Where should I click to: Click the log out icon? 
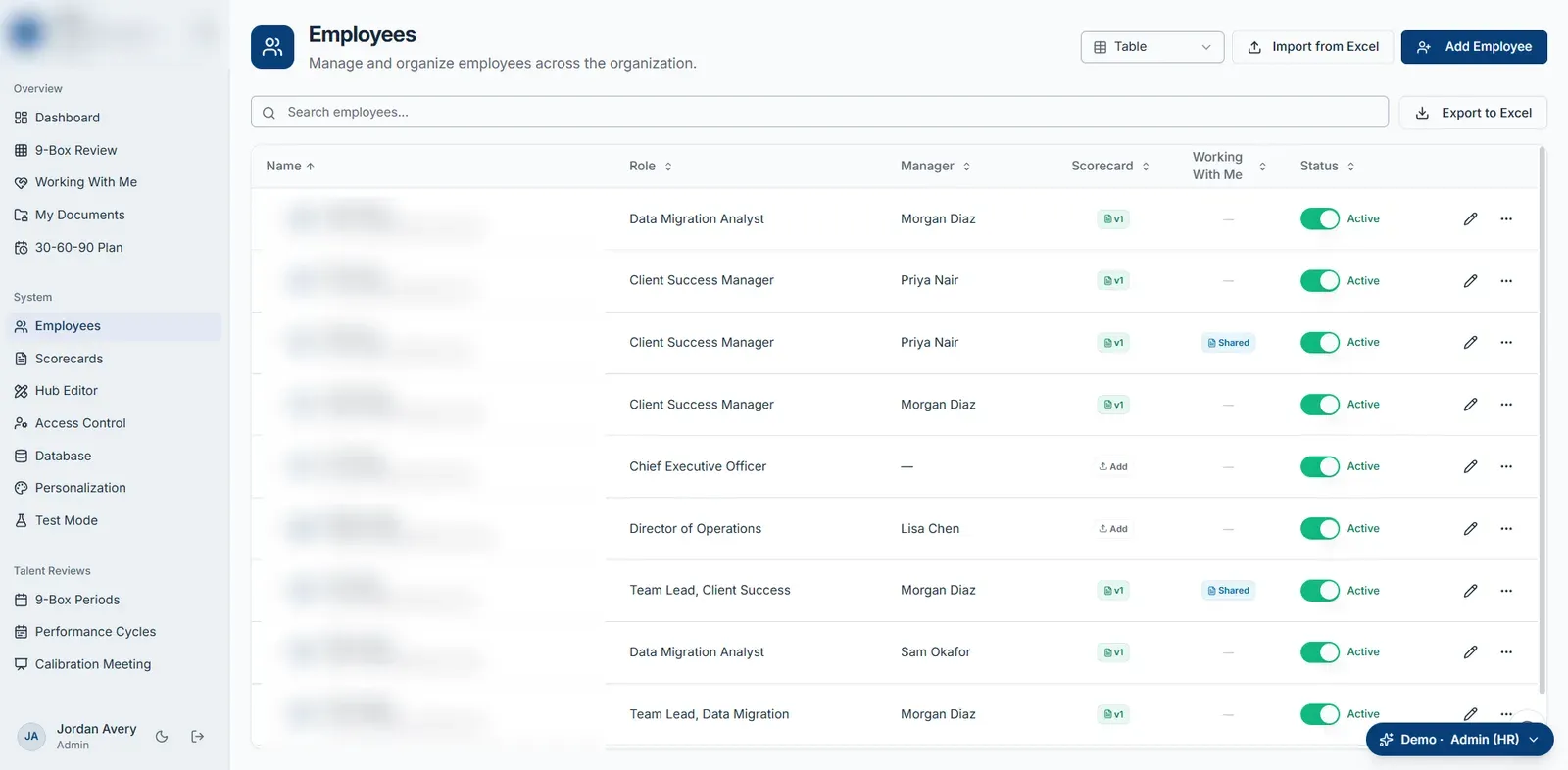(x=198, y=737)
